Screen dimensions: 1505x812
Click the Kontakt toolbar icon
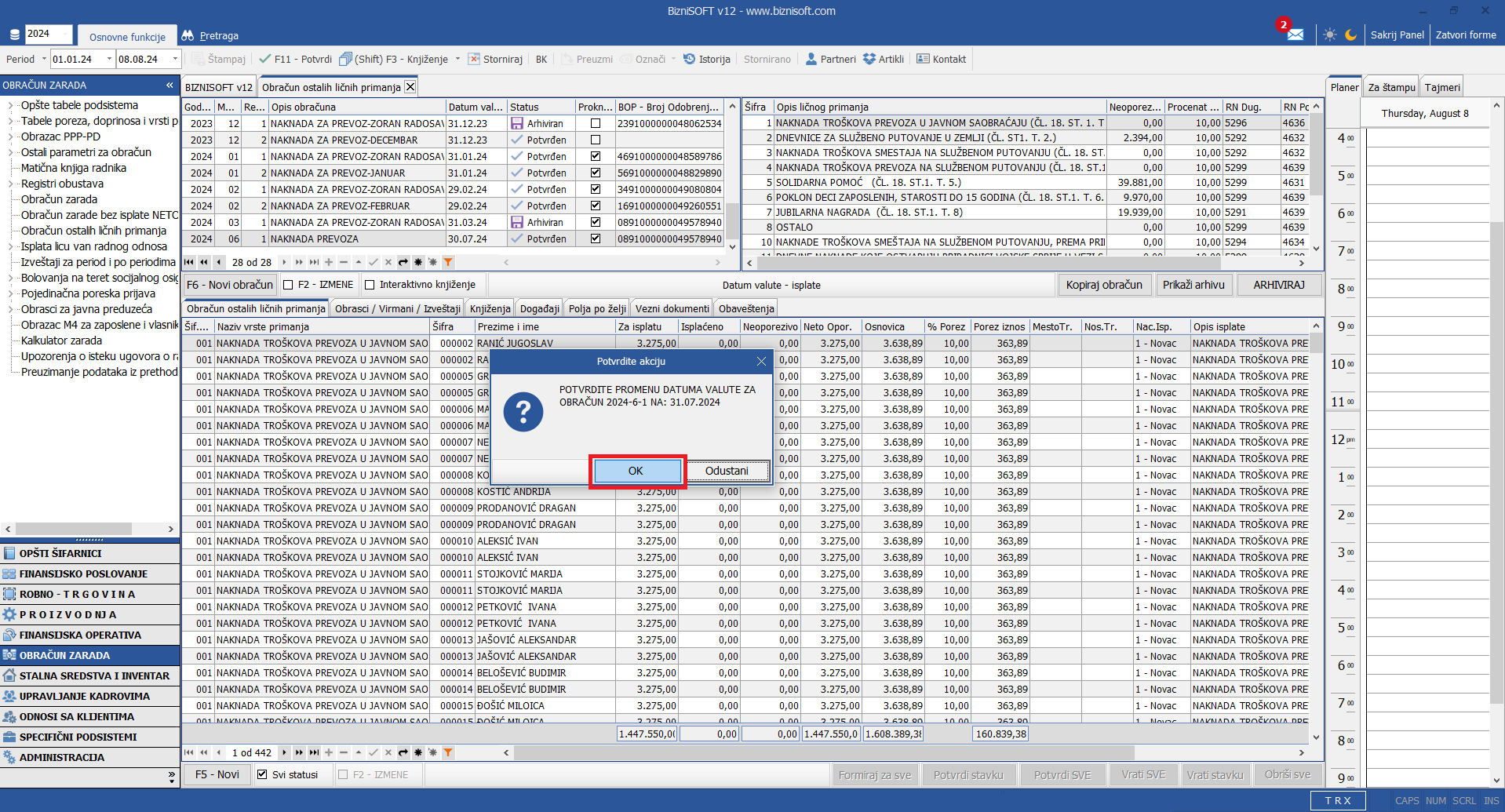(923, 59)
